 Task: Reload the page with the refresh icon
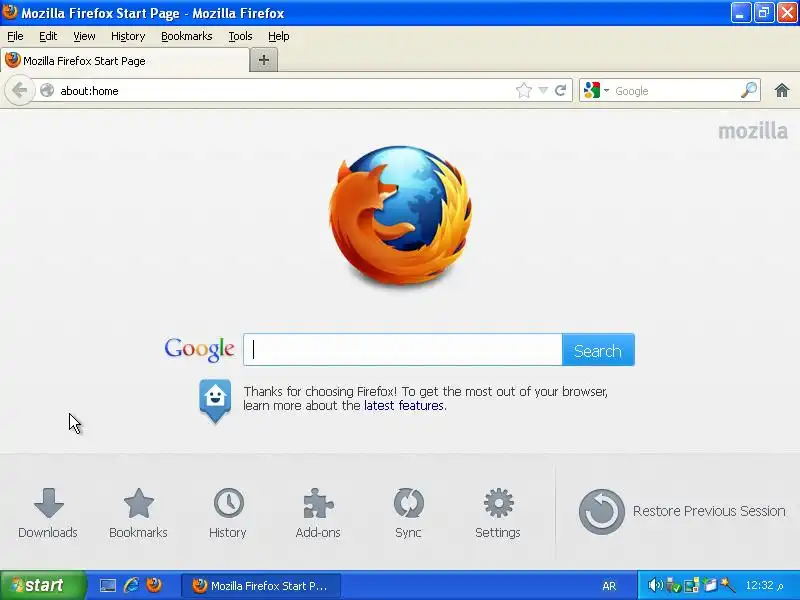click(560, 91)
